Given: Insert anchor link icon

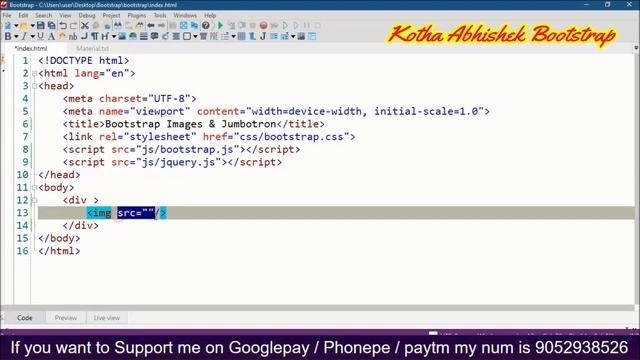Looking at the screenshot, I should click(165, 36).
